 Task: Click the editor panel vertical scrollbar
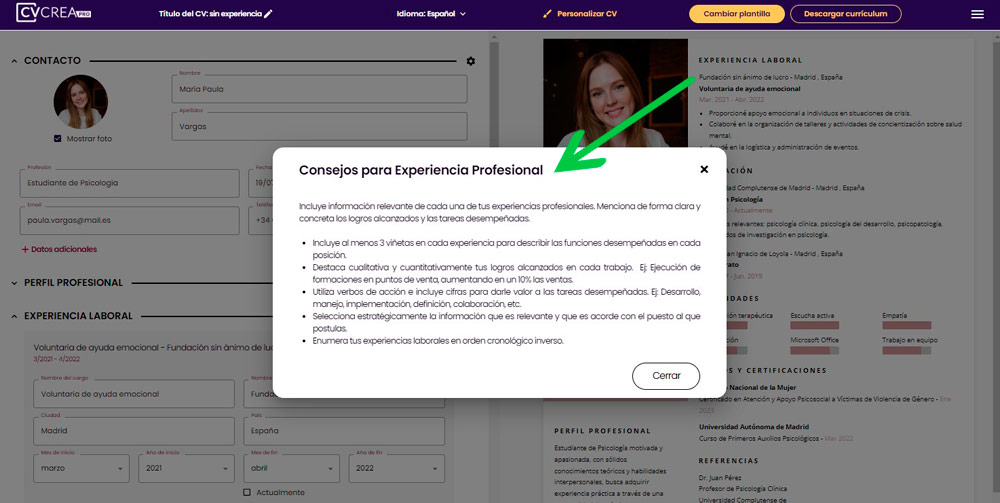point(494,268)
